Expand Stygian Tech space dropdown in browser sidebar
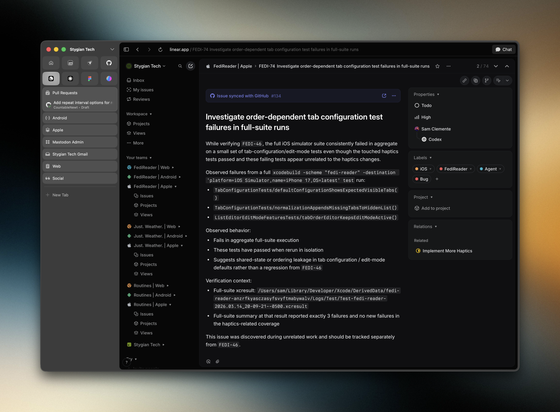The width and height of the screenshot is (560, 412). coord(112,49)
